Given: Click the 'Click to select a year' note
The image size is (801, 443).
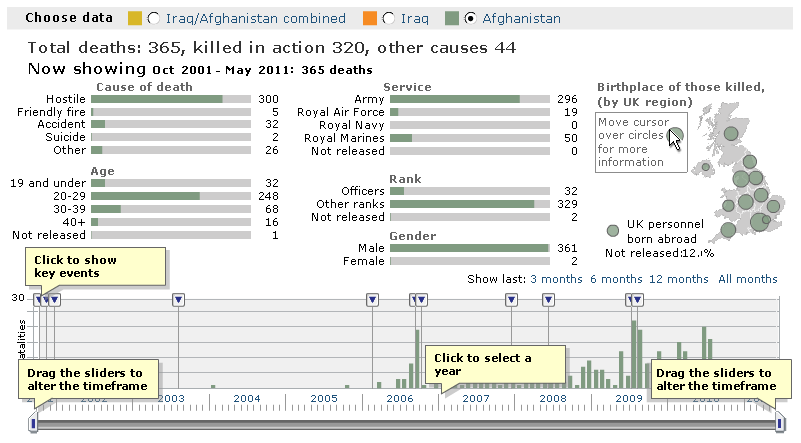Looking at the screenshot, I should [496, 365].
